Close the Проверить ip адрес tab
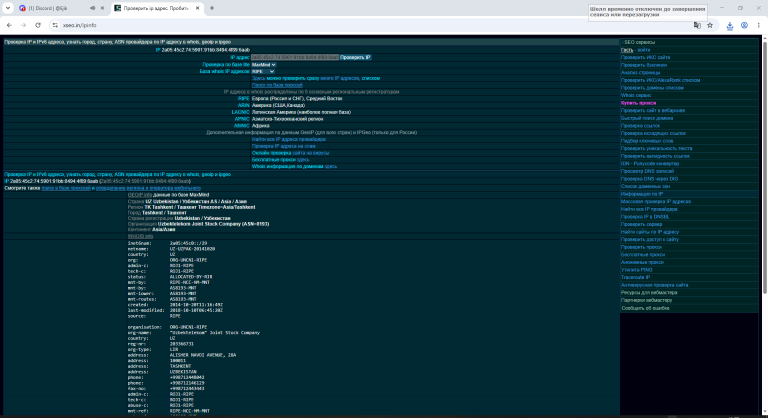The width and height of the screenshot is (768, 418). 197,8
